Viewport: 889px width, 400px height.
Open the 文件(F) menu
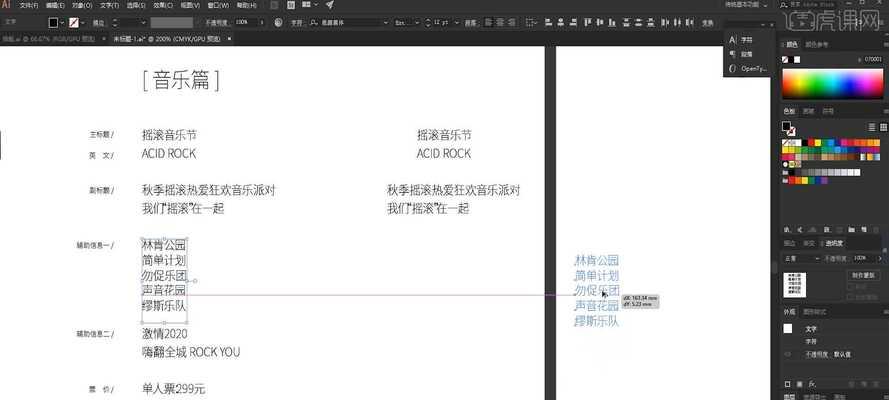pyautogui.click(x=29, y=5)
